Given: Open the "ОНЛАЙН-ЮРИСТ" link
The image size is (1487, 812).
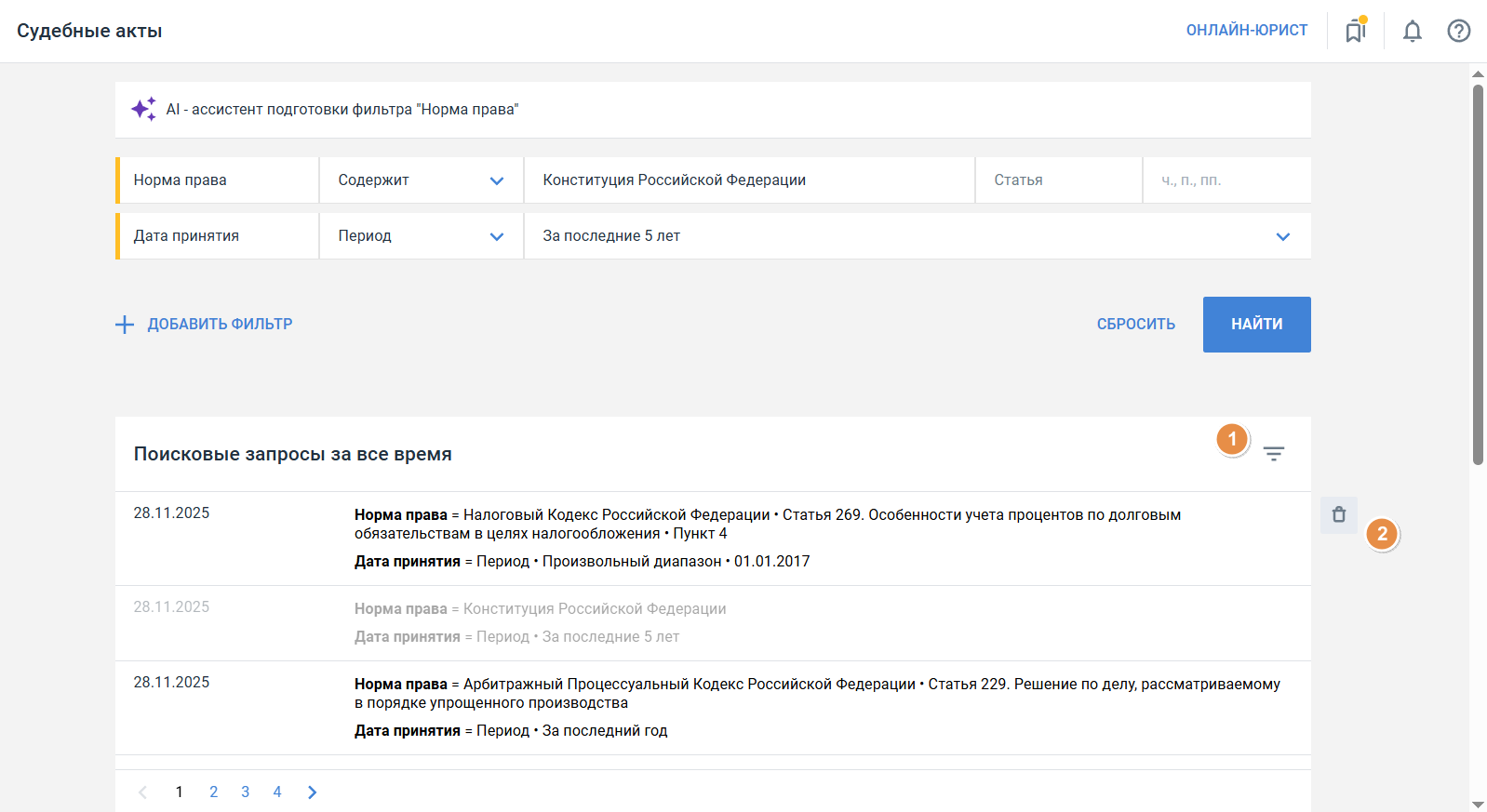Looking at the screenshot, I should tap(1246, 30).
